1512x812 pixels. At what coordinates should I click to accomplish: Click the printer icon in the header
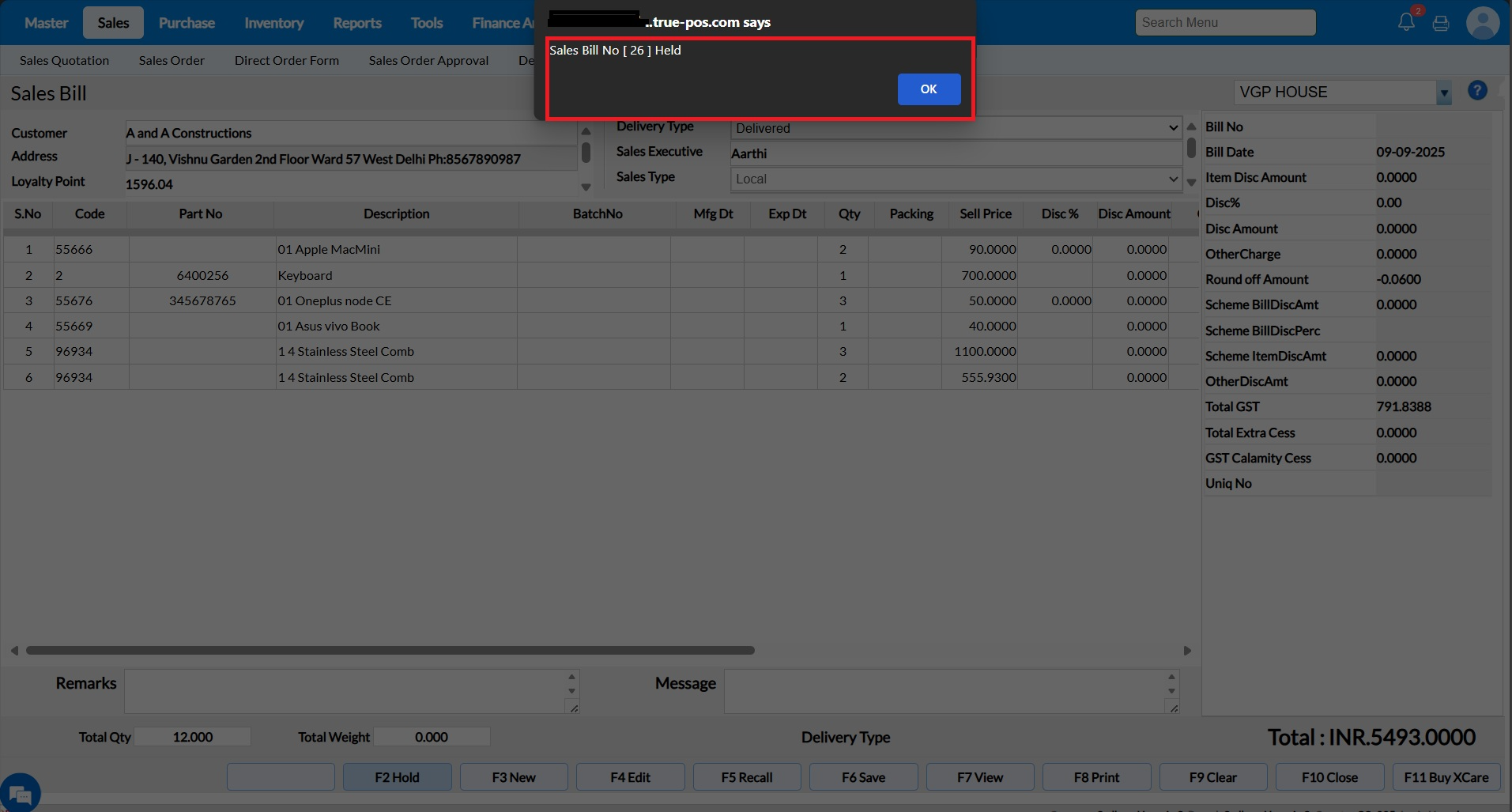(x=1441, y=23)
